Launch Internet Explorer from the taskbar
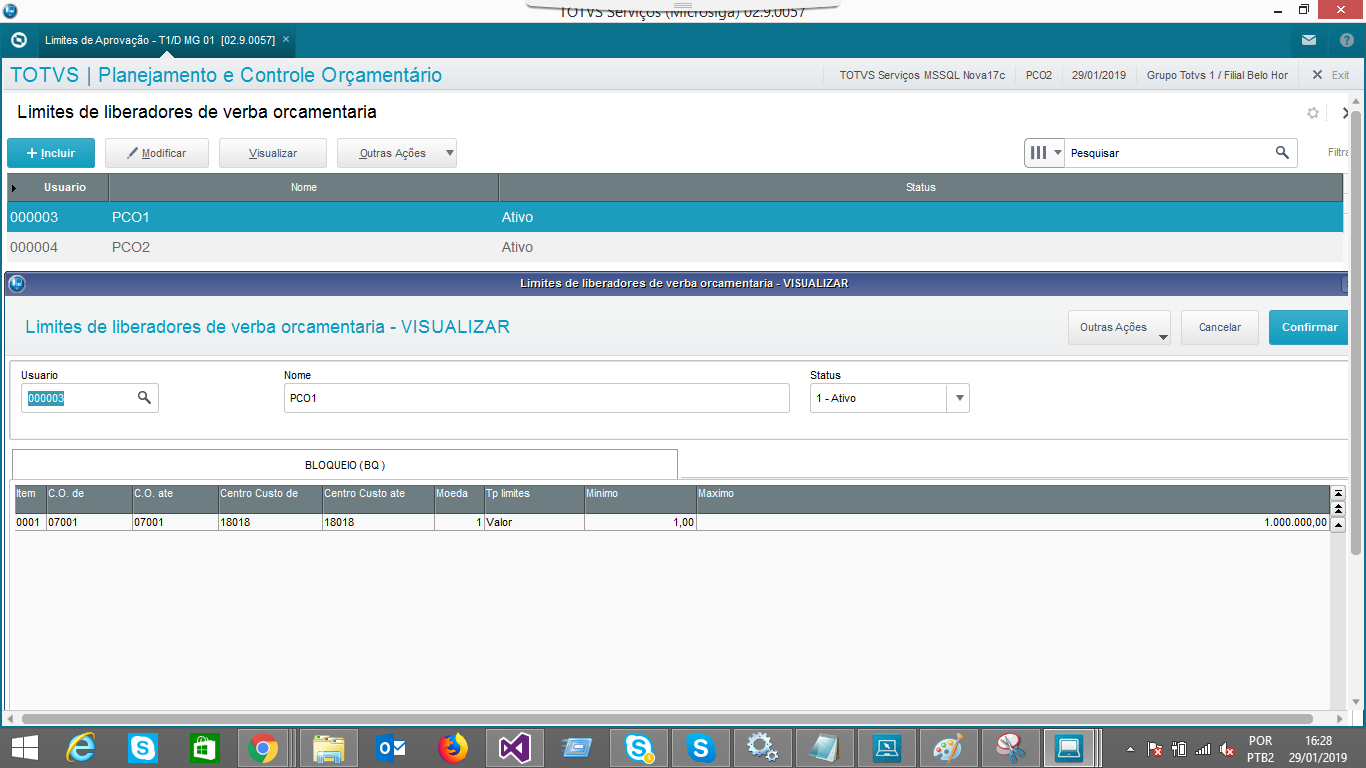Viewport: 1366px width, 768px height. click(81, 747)
